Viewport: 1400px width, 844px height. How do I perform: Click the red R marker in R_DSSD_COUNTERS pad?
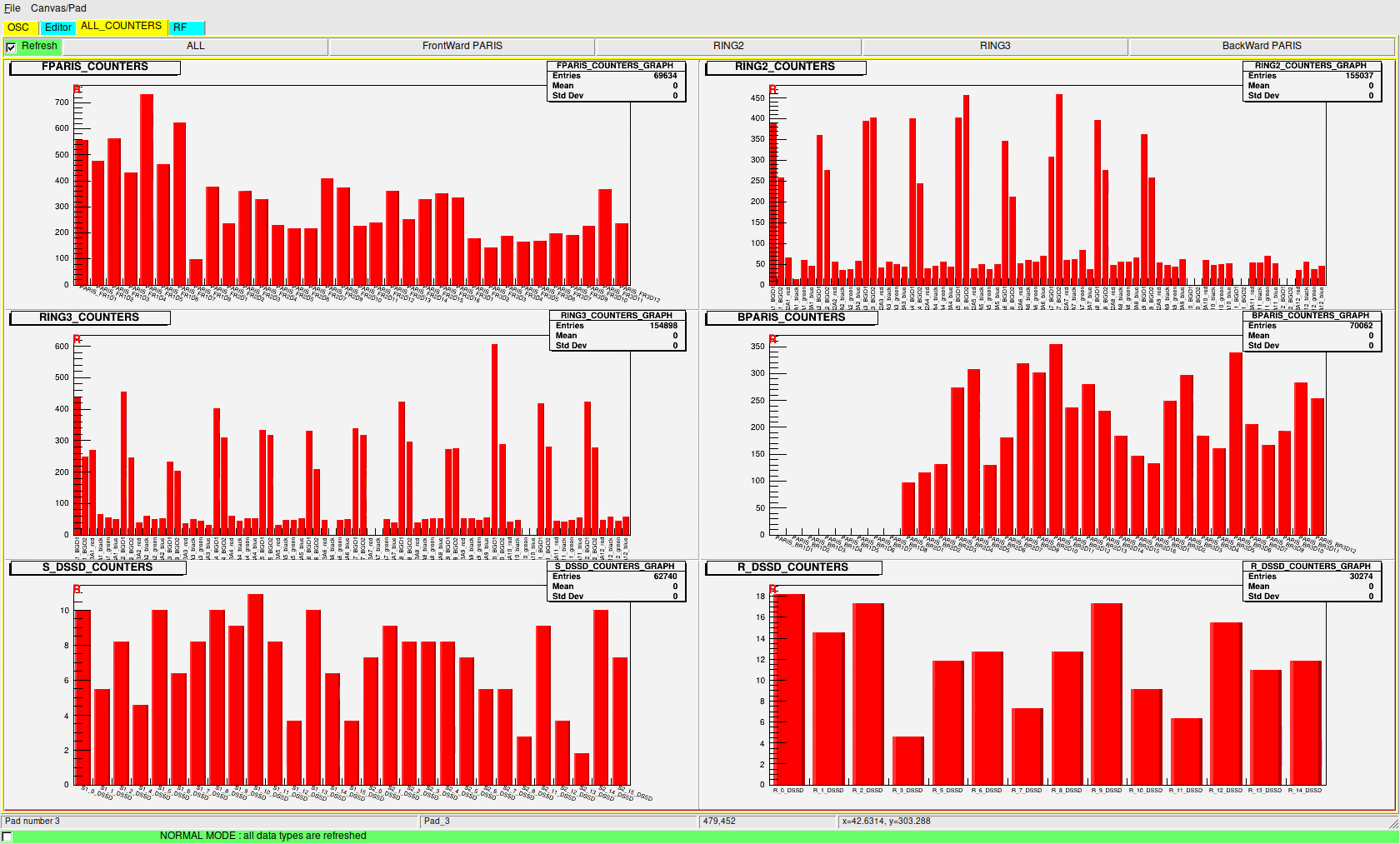coord(773,590)
